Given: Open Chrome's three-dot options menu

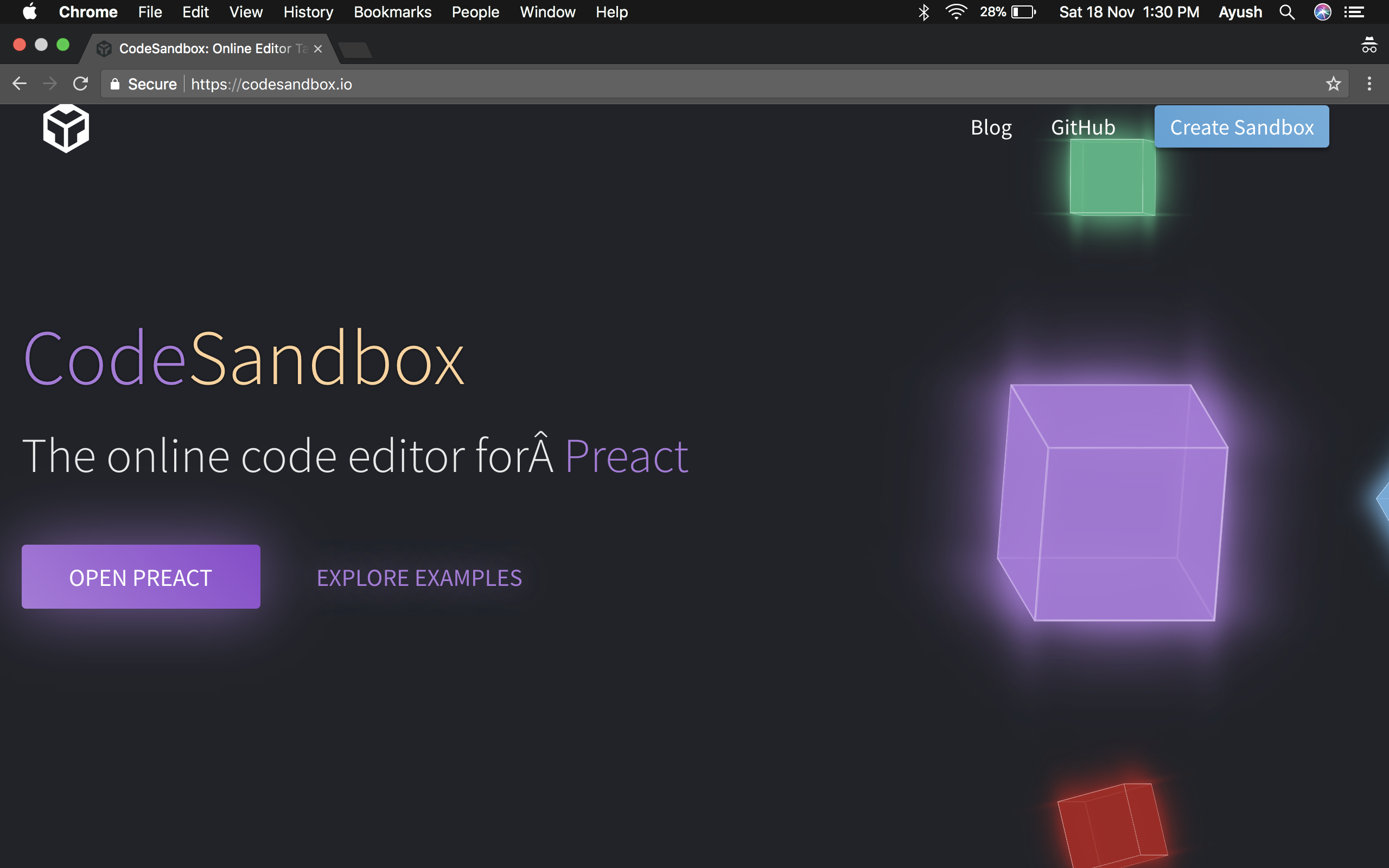Looking at the screenshot, I should point(1369,84).
